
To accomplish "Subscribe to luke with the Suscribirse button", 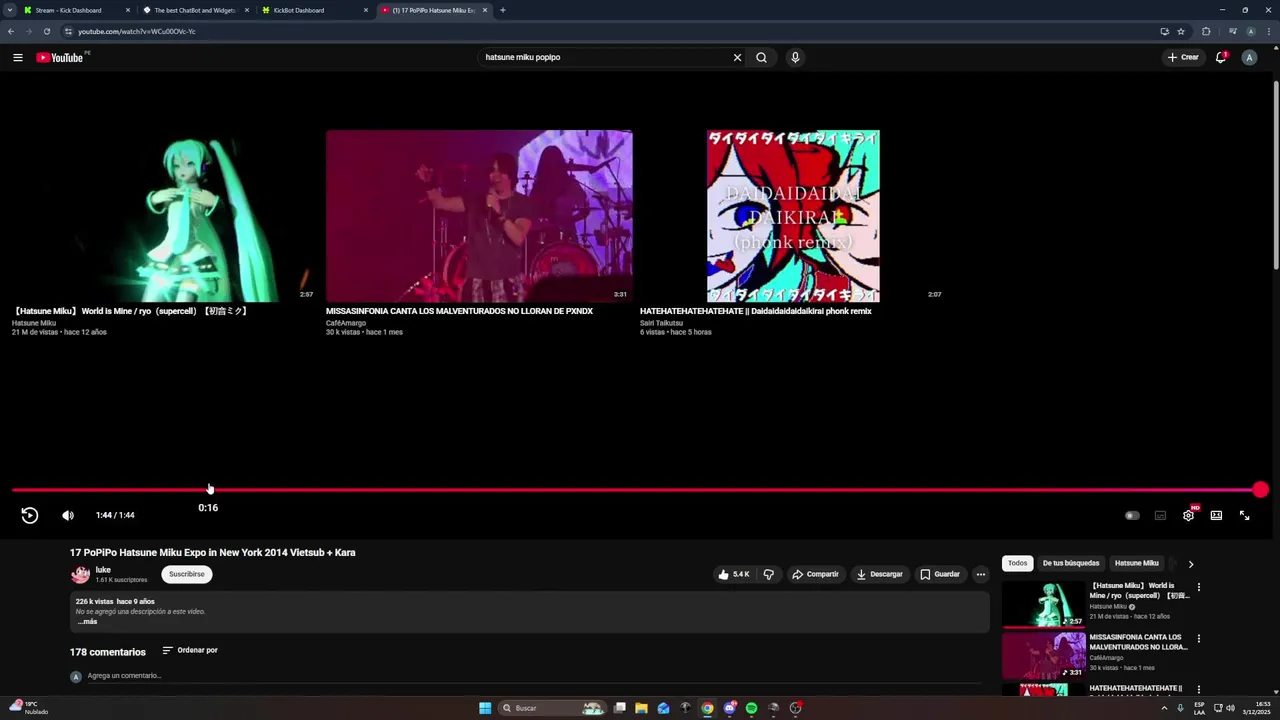I will coord(186,574).
